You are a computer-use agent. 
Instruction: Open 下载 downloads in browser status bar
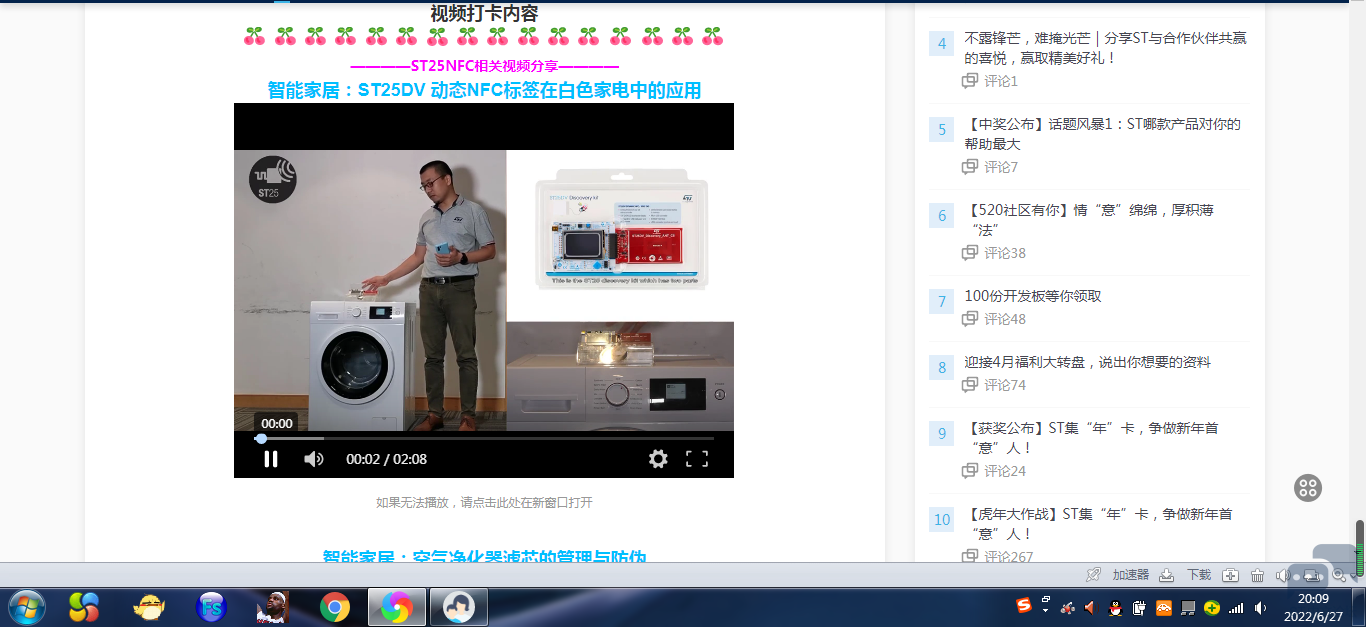1199,575
